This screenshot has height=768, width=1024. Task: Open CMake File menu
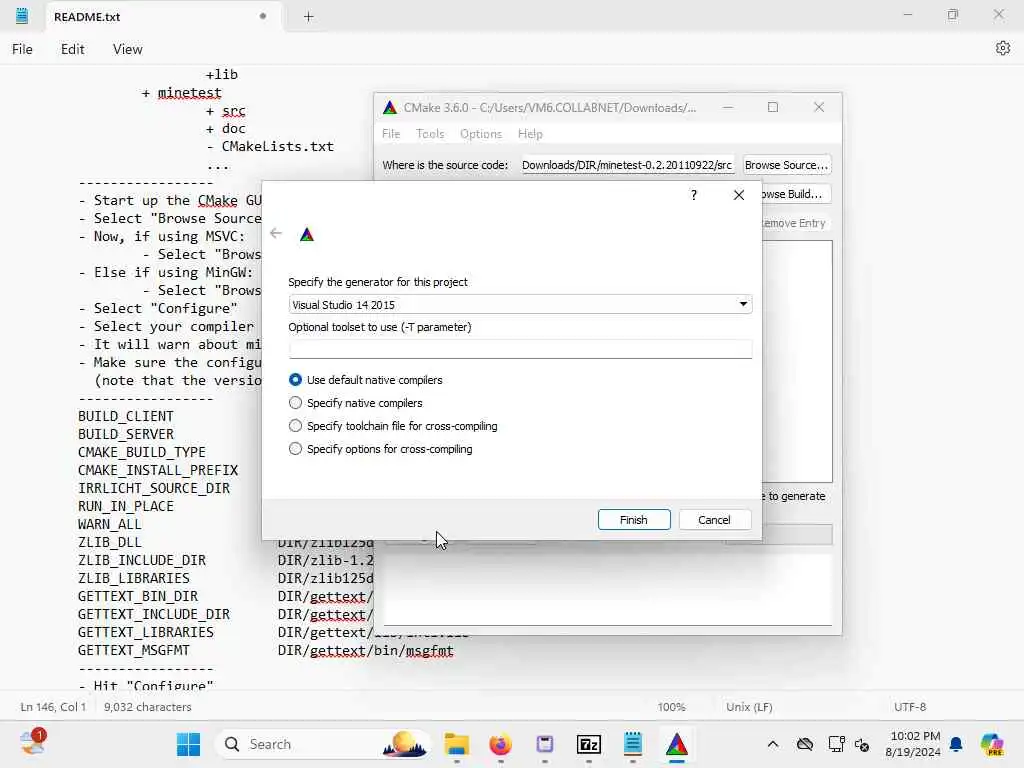391,134
